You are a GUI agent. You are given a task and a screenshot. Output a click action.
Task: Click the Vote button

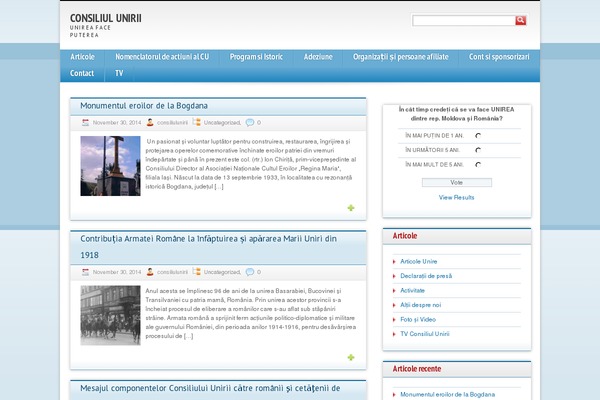coord(457,183)
